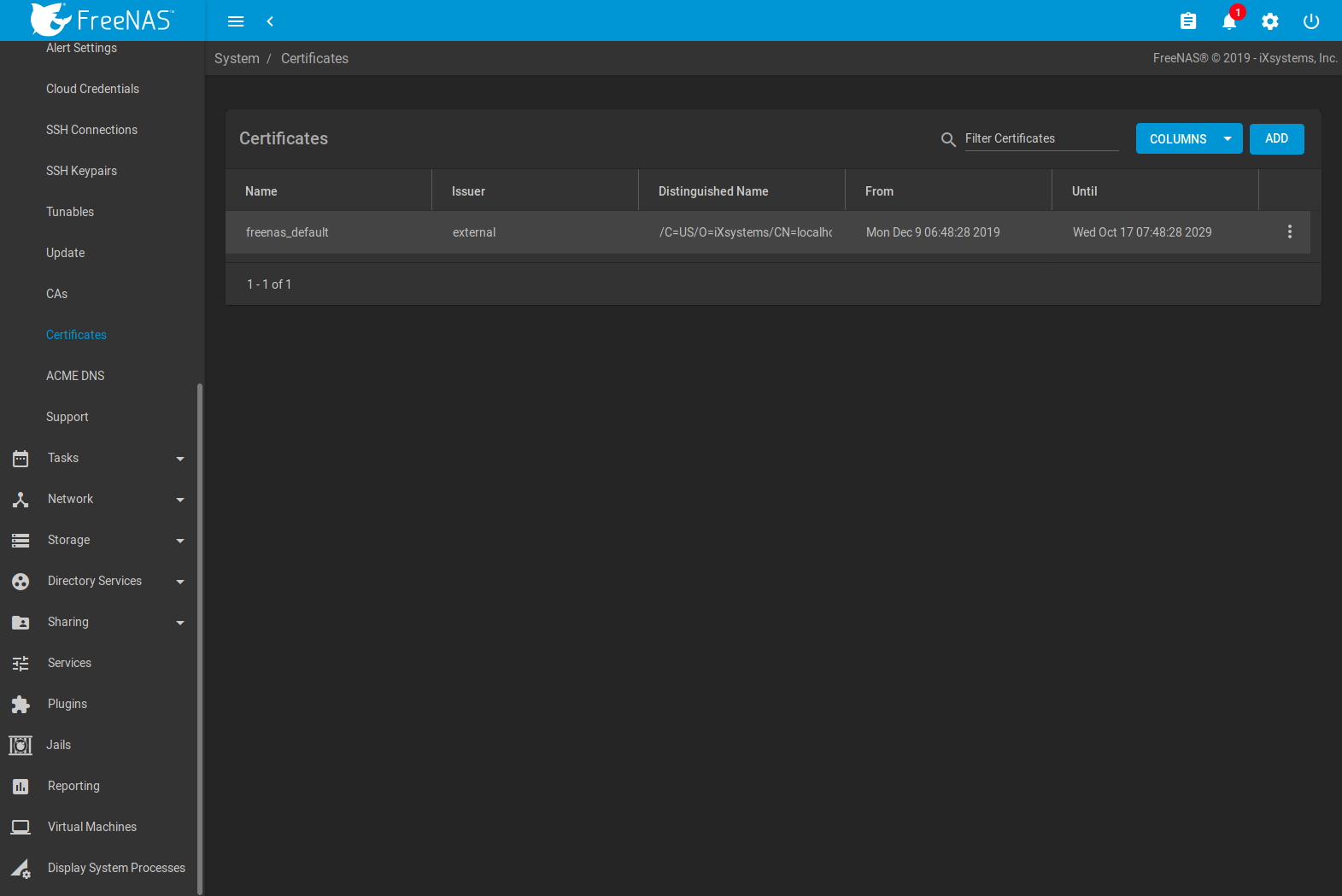Sort by Distinguished Name header
The width and height of the screenshot is (1342, 896).
pyautogui.click(x=713, y=191)
